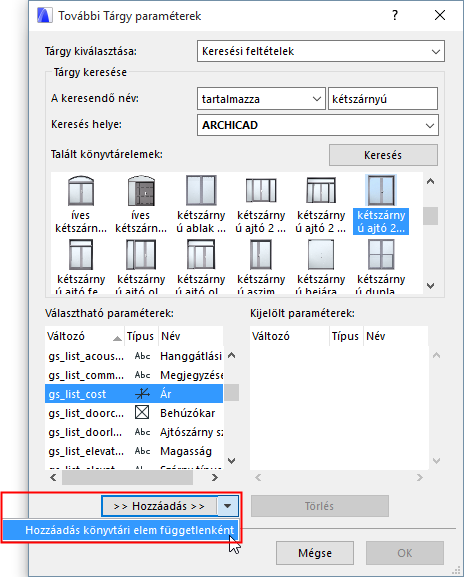Open the Keresés helye ARCHICAD dropdown

[x=318, y=125]
